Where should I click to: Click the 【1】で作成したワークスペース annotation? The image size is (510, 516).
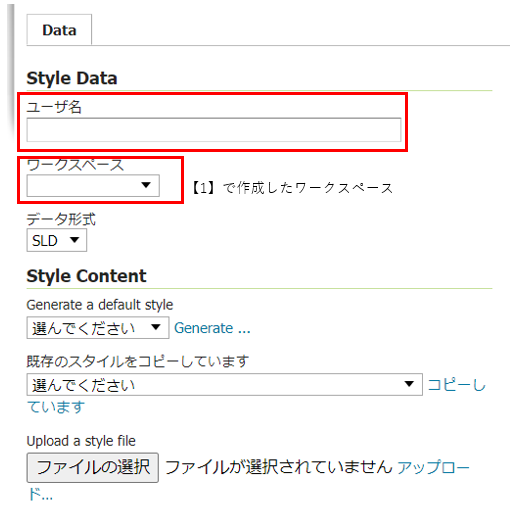point(292,188)
